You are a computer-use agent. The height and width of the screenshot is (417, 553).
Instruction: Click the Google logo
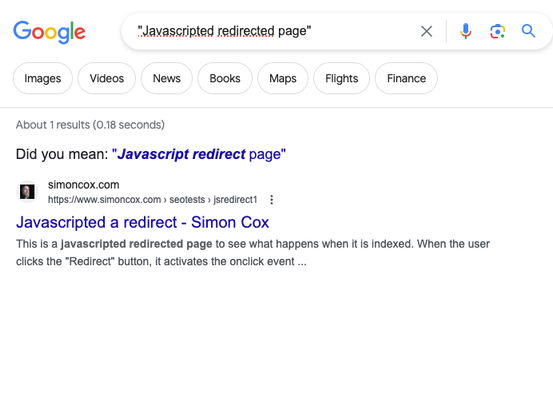[x=49, y=32]
